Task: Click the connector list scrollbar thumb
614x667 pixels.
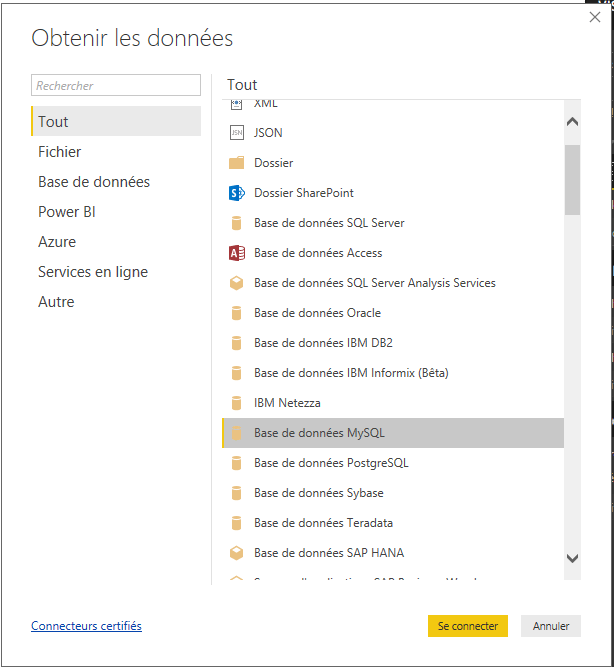Action: click(x=572, y=180)
